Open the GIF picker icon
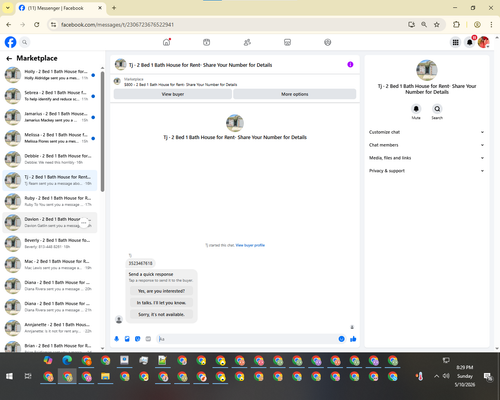The image size is (500, 400). coord(148,339)
